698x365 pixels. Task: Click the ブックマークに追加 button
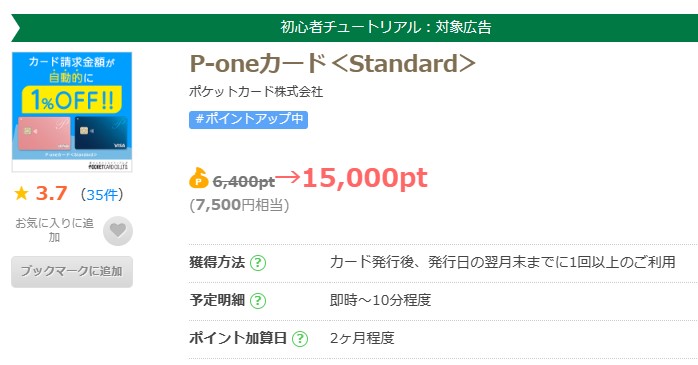point(72,272)
